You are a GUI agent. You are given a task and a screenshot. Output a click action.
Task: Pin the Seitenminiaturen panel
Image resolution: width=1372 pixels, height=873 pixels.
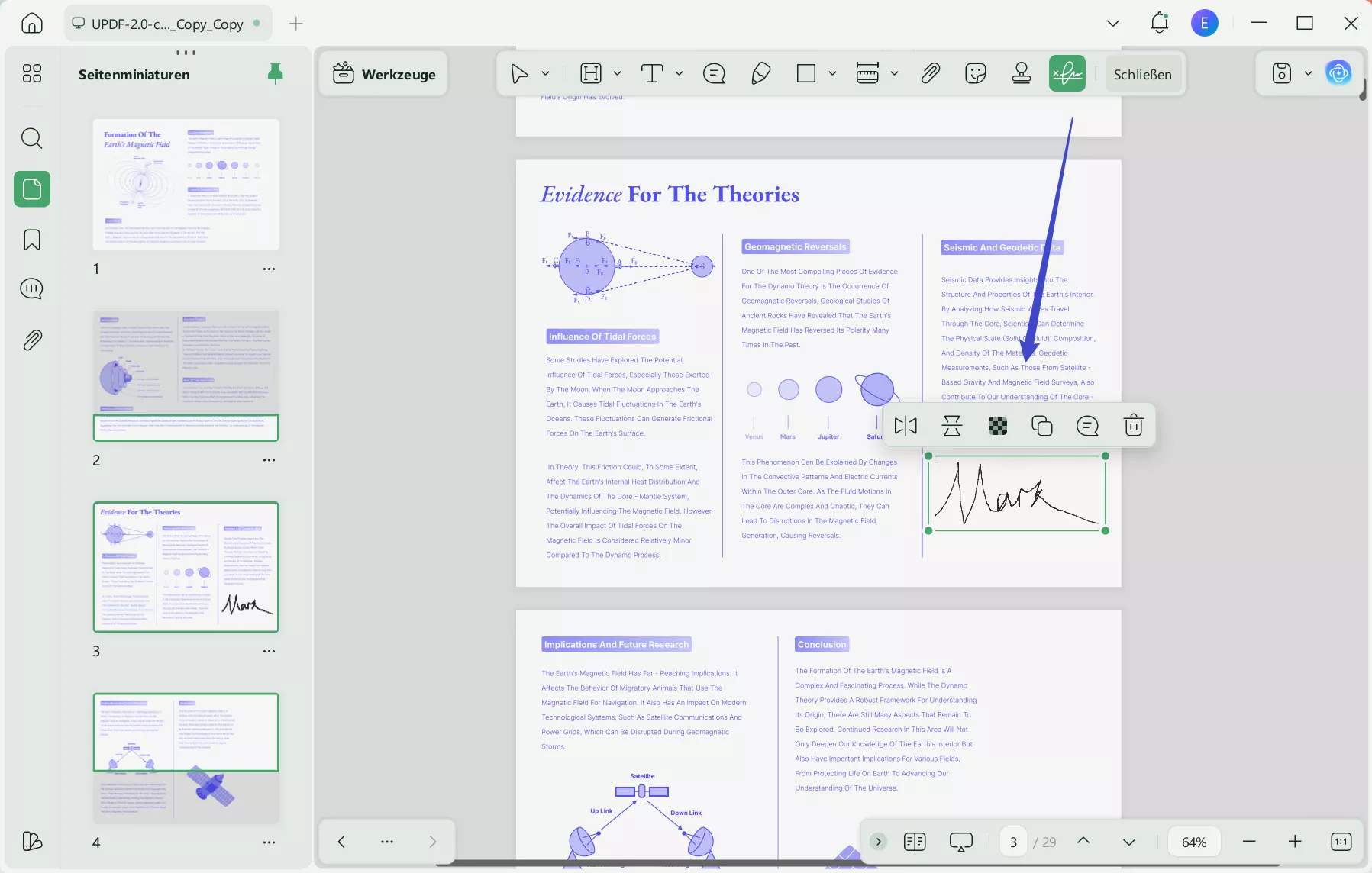pos(276,73)
